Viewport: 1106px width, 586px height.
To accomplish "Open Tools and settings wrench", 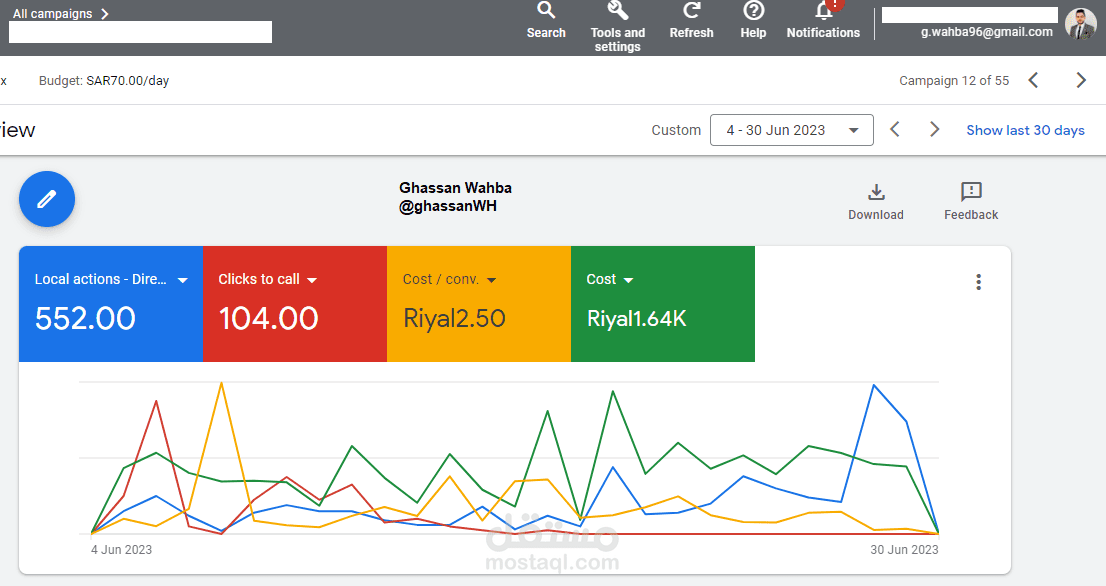I will pyautogui.click(x=618, y=24).
